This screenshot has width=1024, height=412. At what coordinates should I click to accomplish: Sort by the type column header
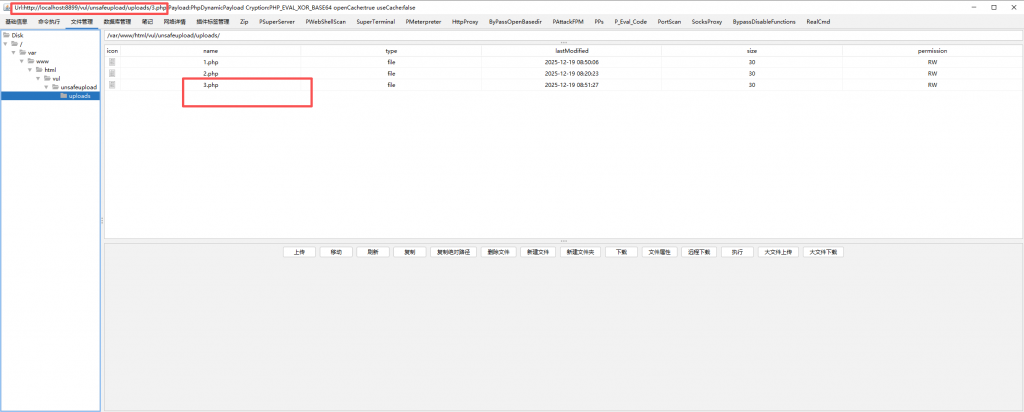click(x=391, y=50)
